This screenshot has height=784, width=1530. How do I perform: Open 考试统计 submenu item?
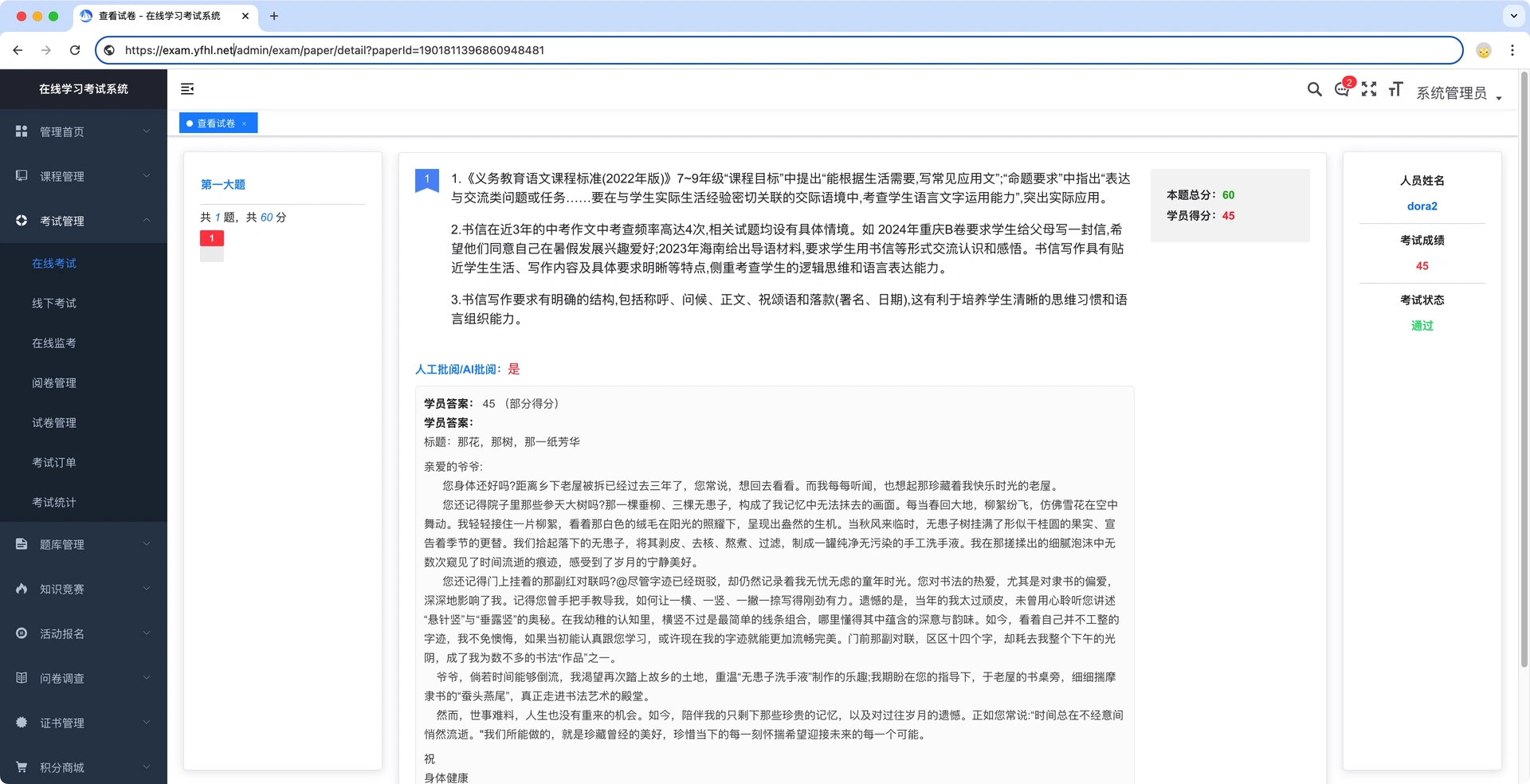pyautogui.click(x=84, y=503)
